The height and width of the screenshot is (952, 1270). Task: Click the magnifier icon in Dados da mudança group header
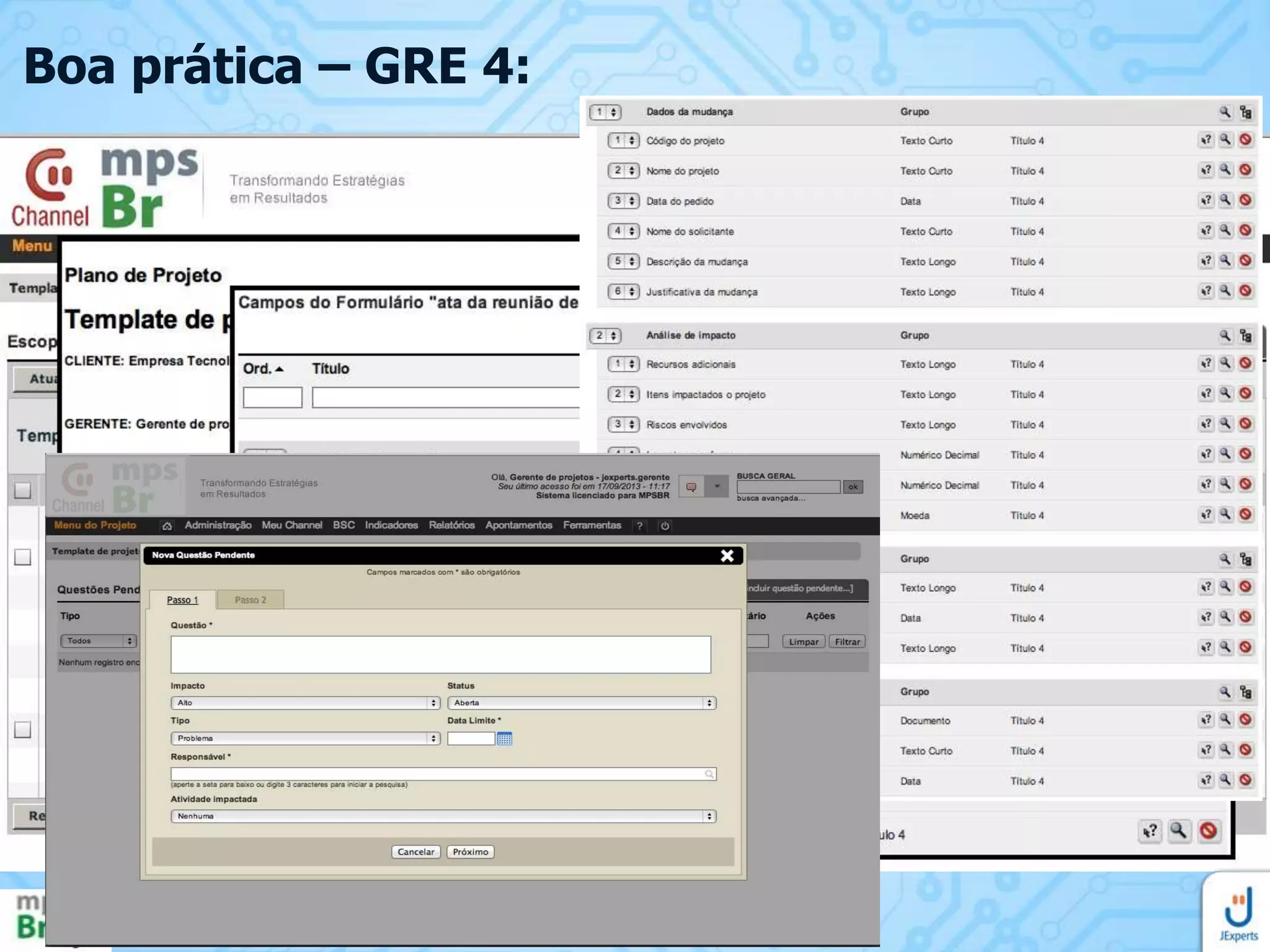tap(1225, 112)
